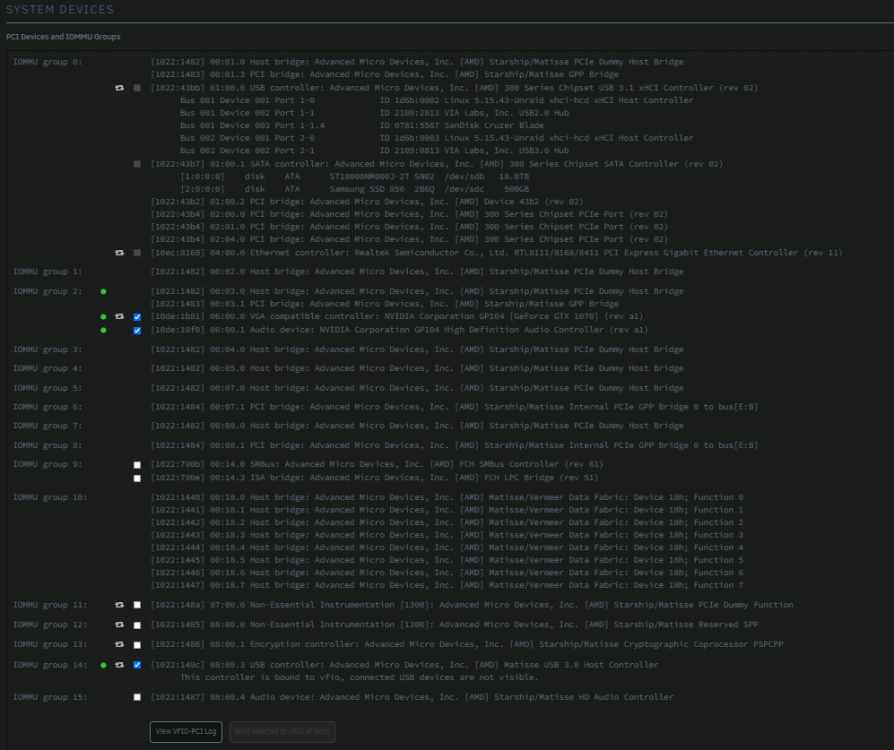Click the 'IOMMU group 2:' label
The height and width of the screenshot is (750, 894).
[x=48, y=291]
